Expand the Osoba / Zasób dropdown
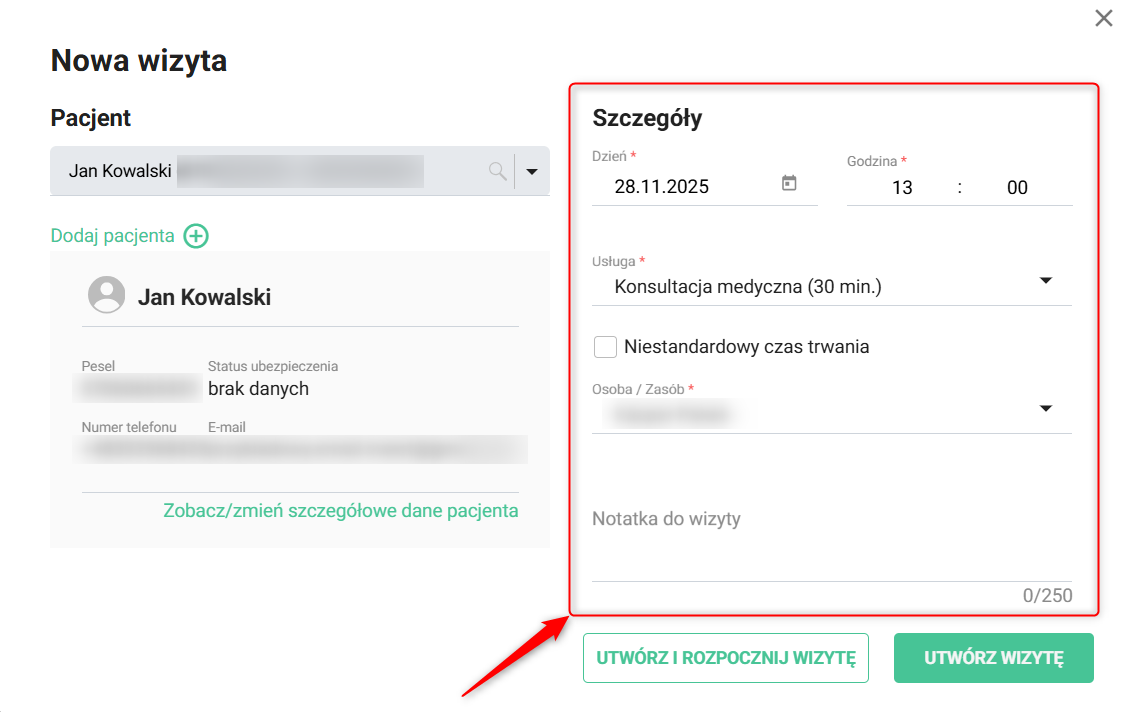Screen dimensions: 1122x712 [1046, 409]
